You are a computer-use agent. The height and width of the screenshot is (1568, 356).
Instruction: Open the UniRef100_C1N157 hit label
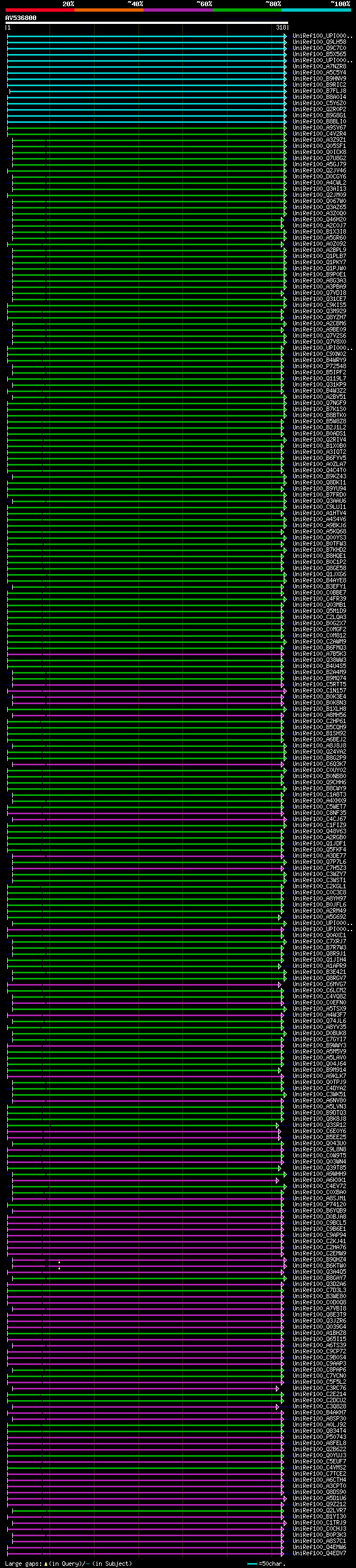click(x=319, y=690)
